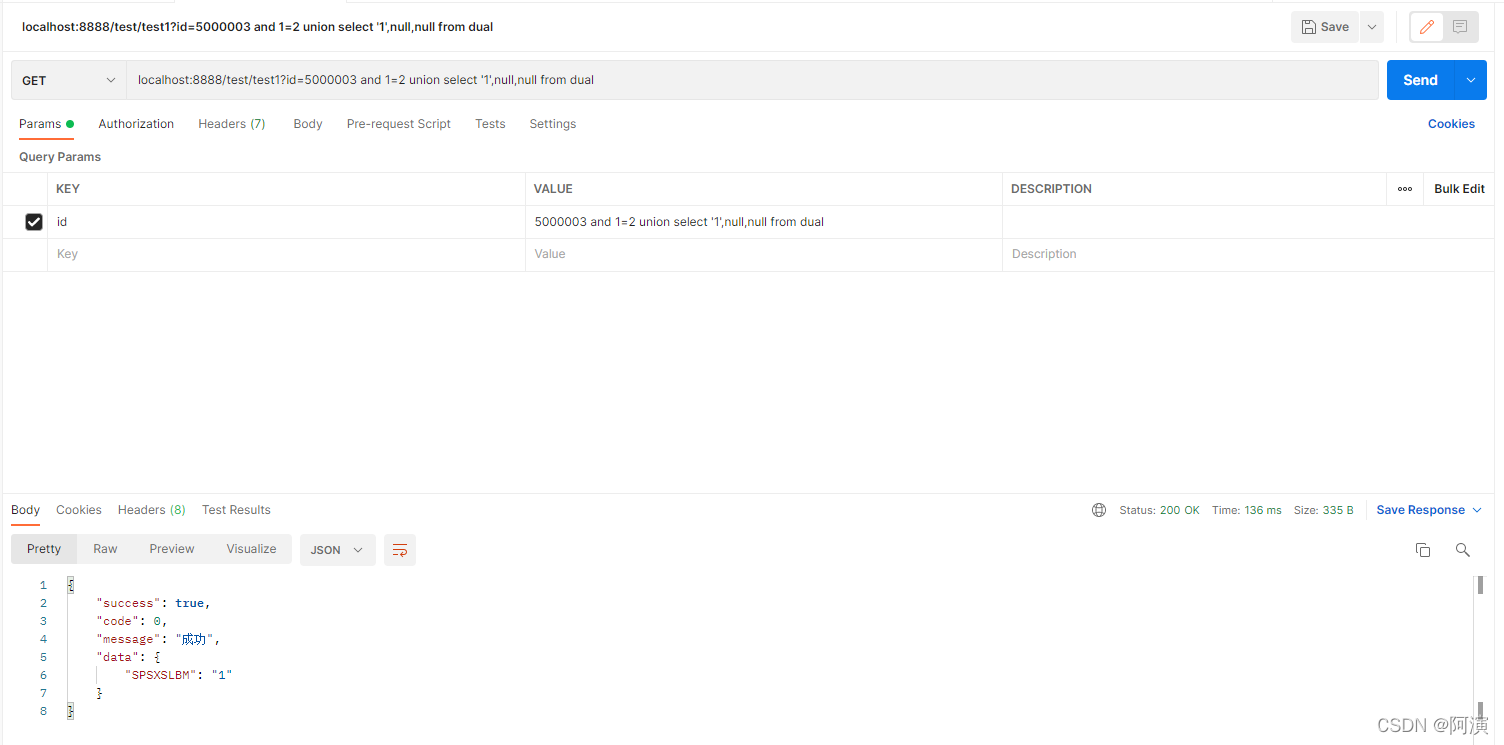Select the Pretty view

click(44, 549)
